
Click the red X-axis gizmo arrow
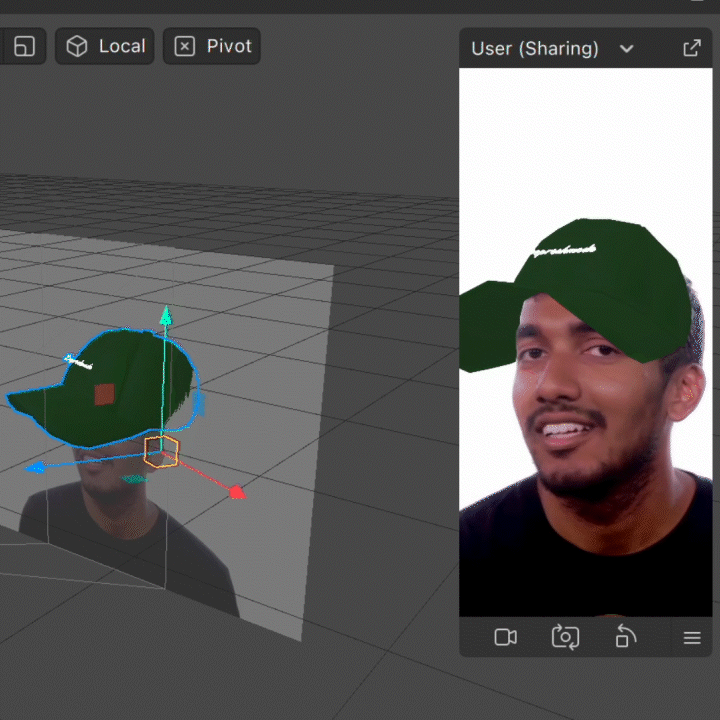(x=237, y=492)
